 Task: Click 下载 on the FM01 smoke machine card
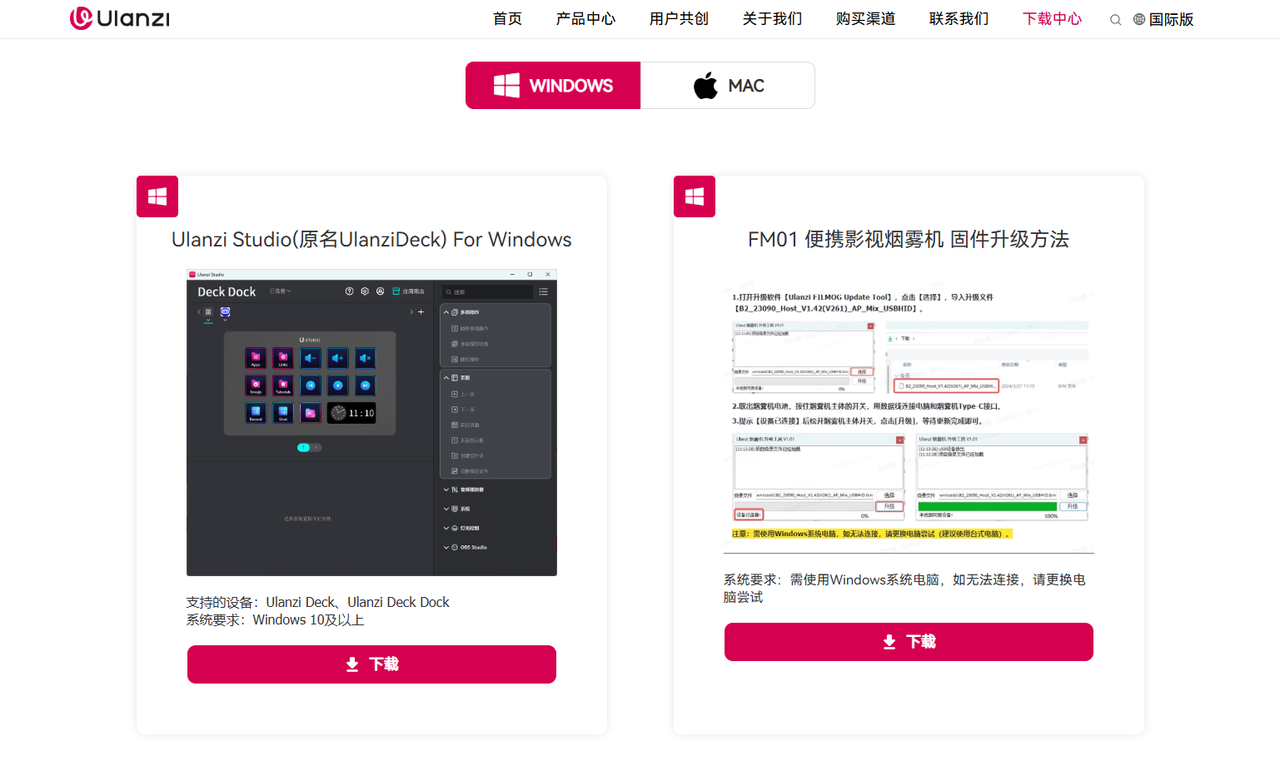pos(908,641)
